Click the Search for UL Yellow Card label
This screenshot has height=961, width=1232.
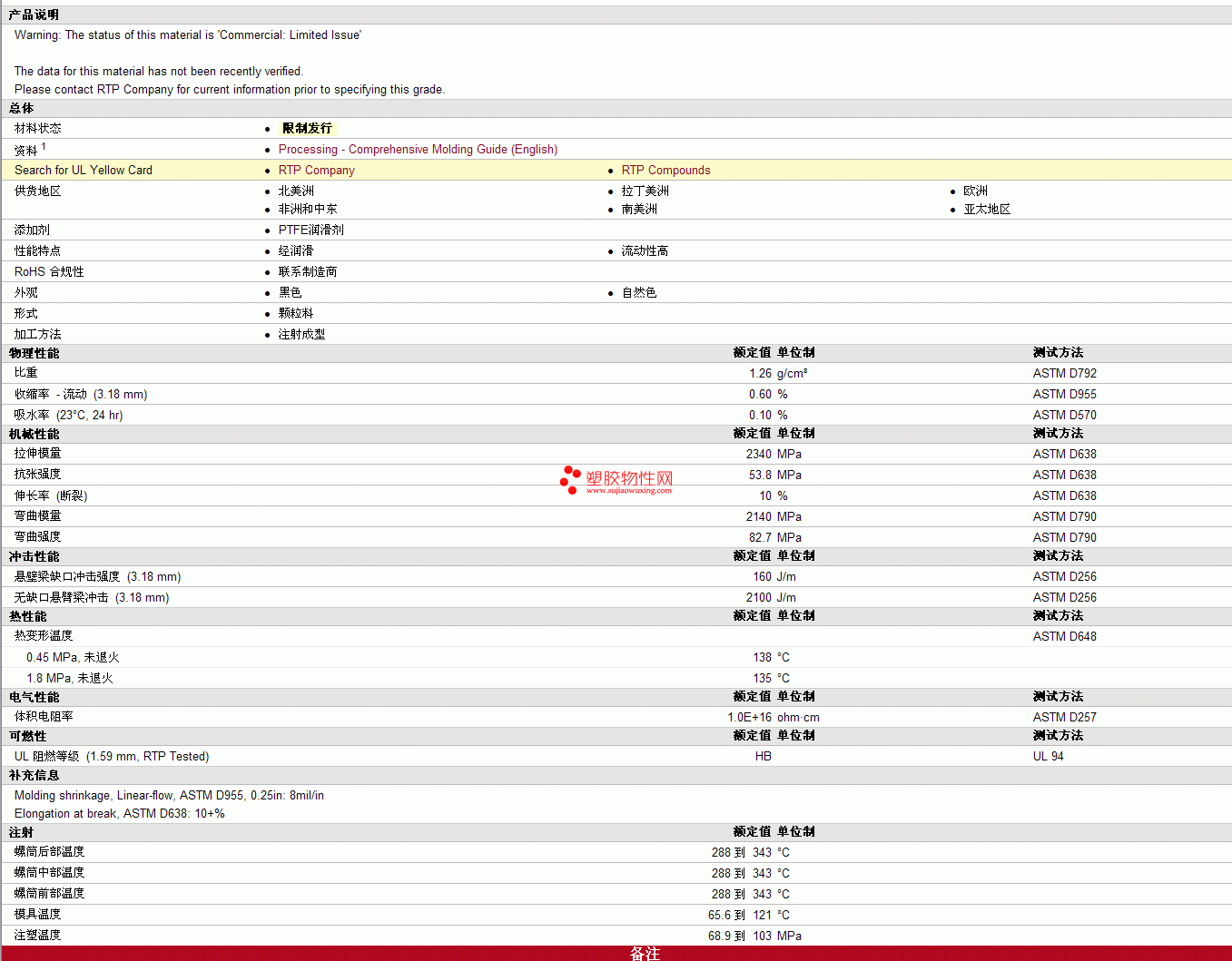click(x=84, y=171)
